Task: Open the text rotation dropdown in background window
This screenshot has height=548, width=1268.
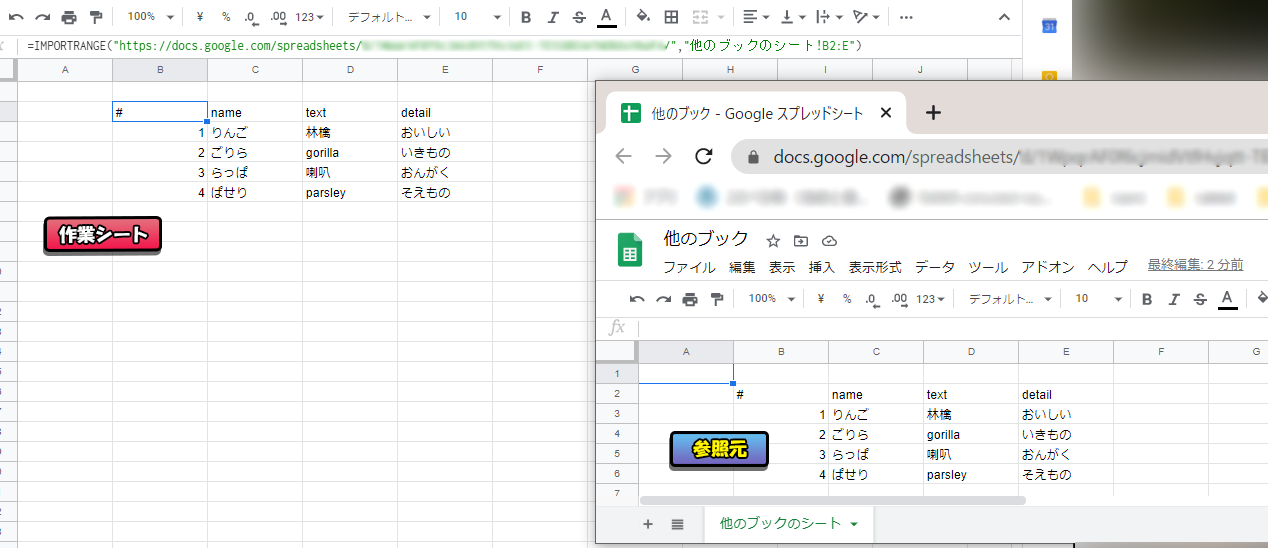Action: [x=866, y=17]
